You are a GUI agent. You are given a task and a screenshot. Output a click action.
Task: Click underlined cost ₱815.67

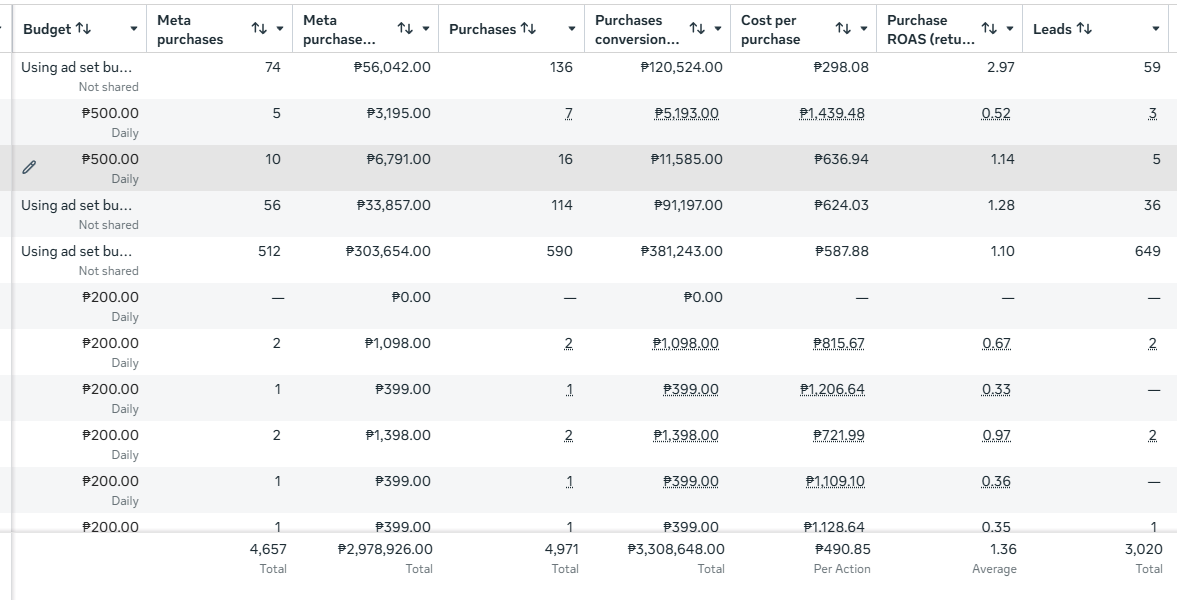pyautogui.click(x=838, y=343)
